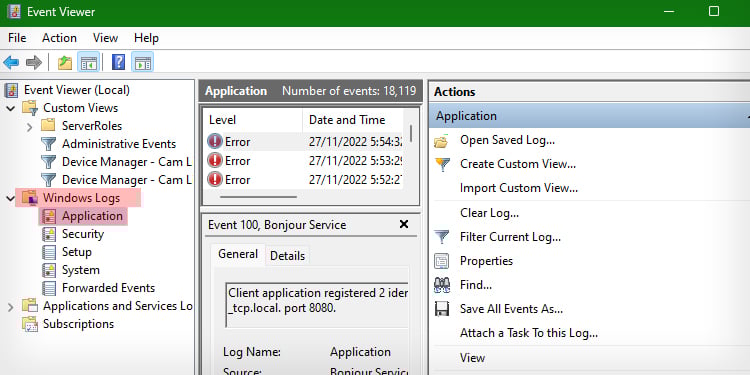
Task: Click the Find binoculars icon
Action: pyautogui.click(x=441, y=285)
